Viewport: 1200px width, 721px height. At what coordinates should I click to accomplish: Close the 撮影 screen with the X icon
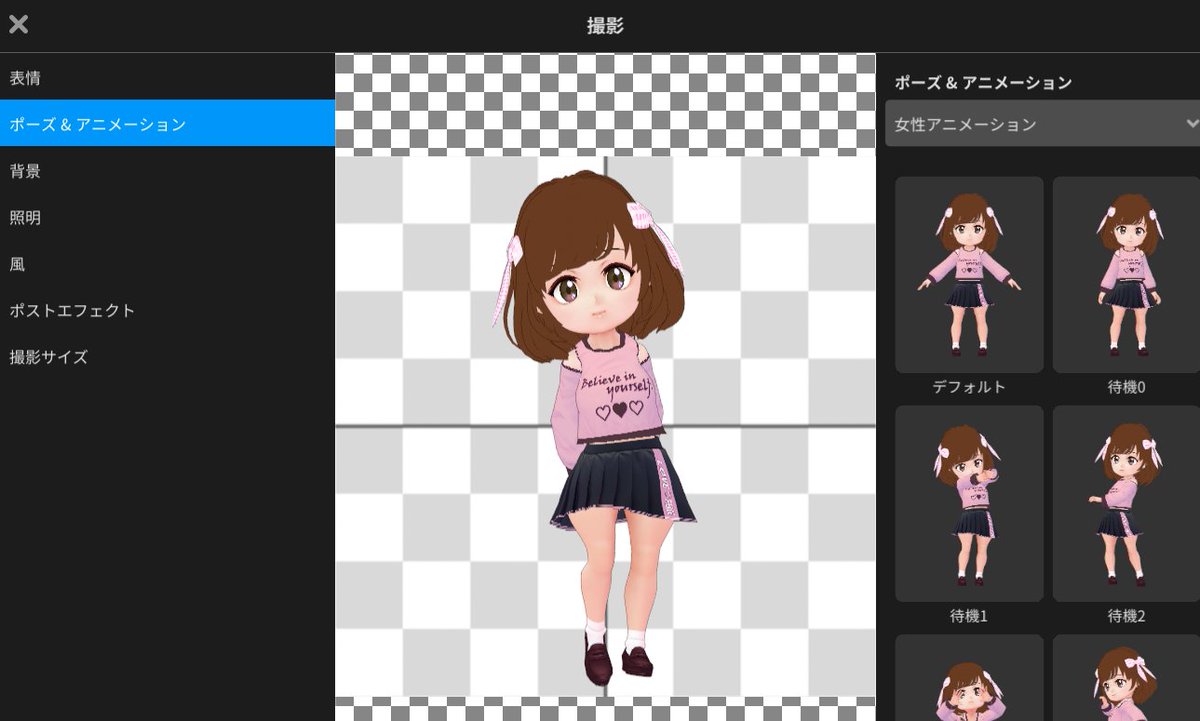coord(18,25)
